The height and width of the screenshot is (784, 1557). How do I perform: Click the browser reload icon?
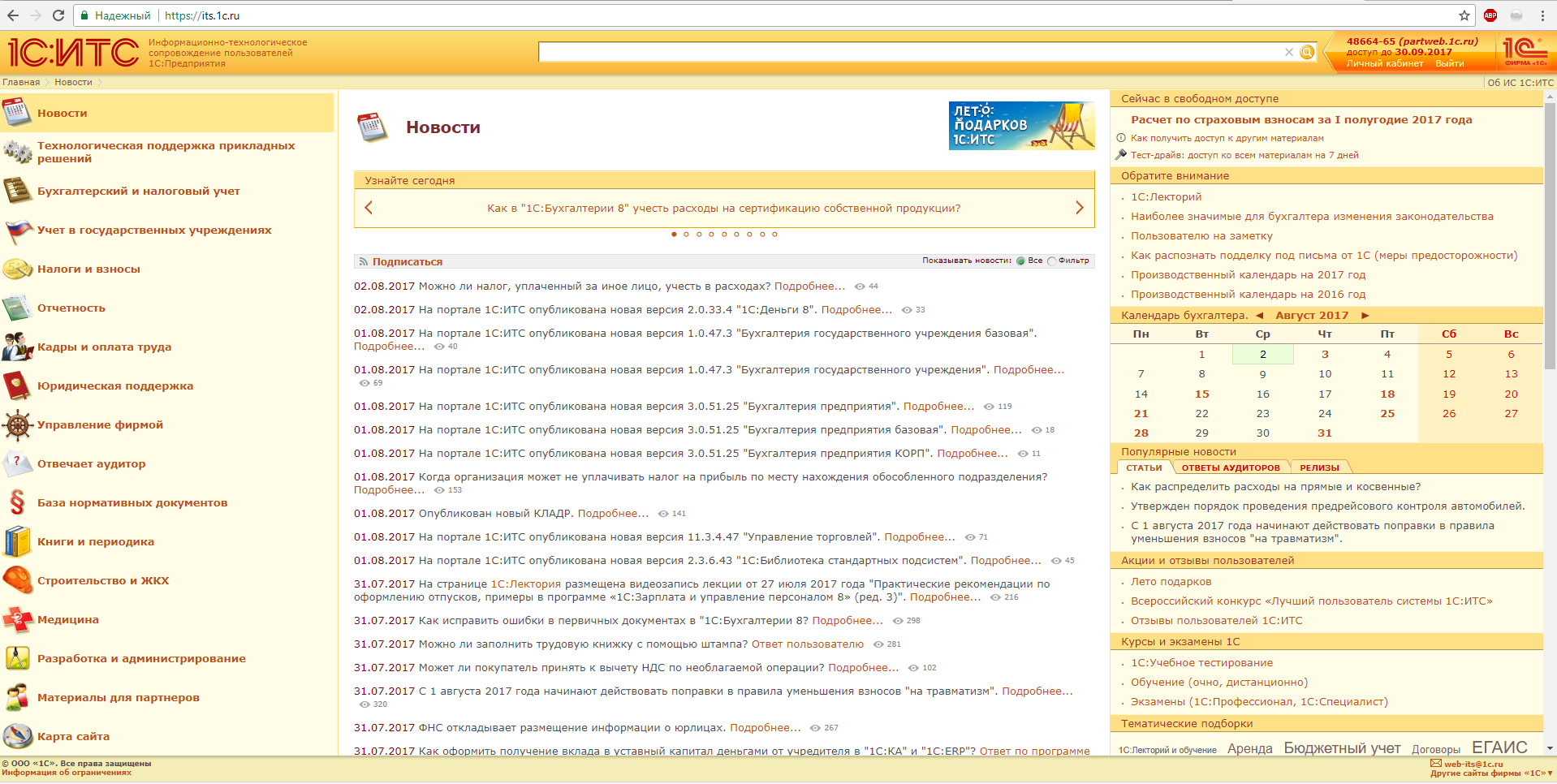click(58, 15)
